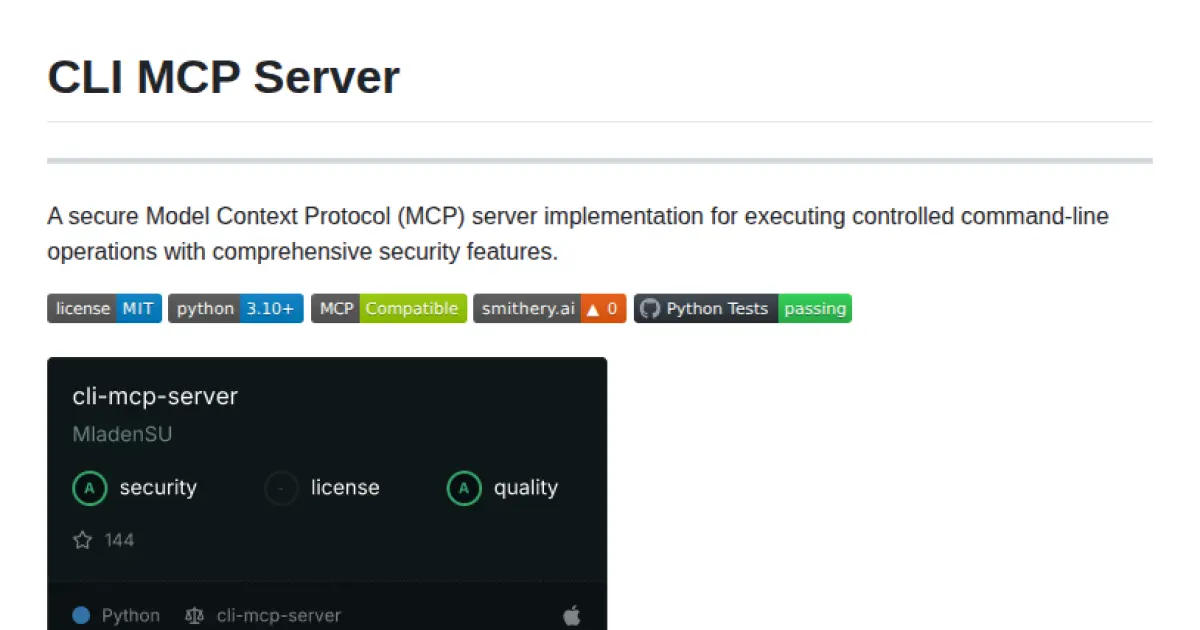
Task: Click the MCP Compatible badge
Action: [389, 308]
